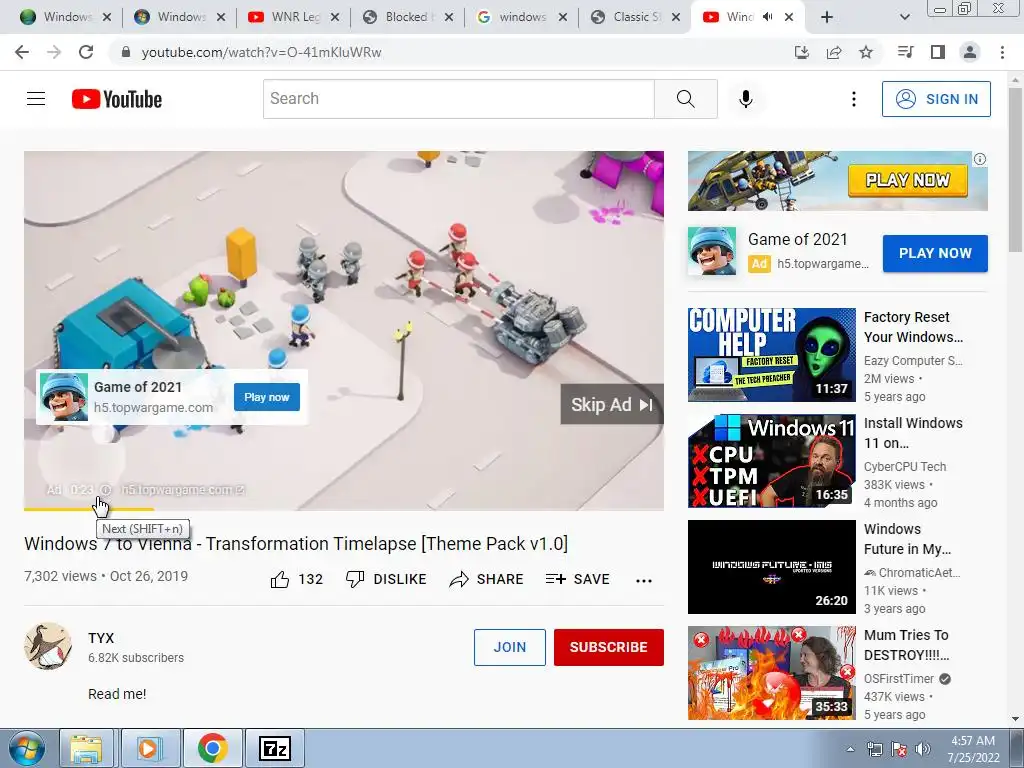Click the JOIN button

[509, 647]
